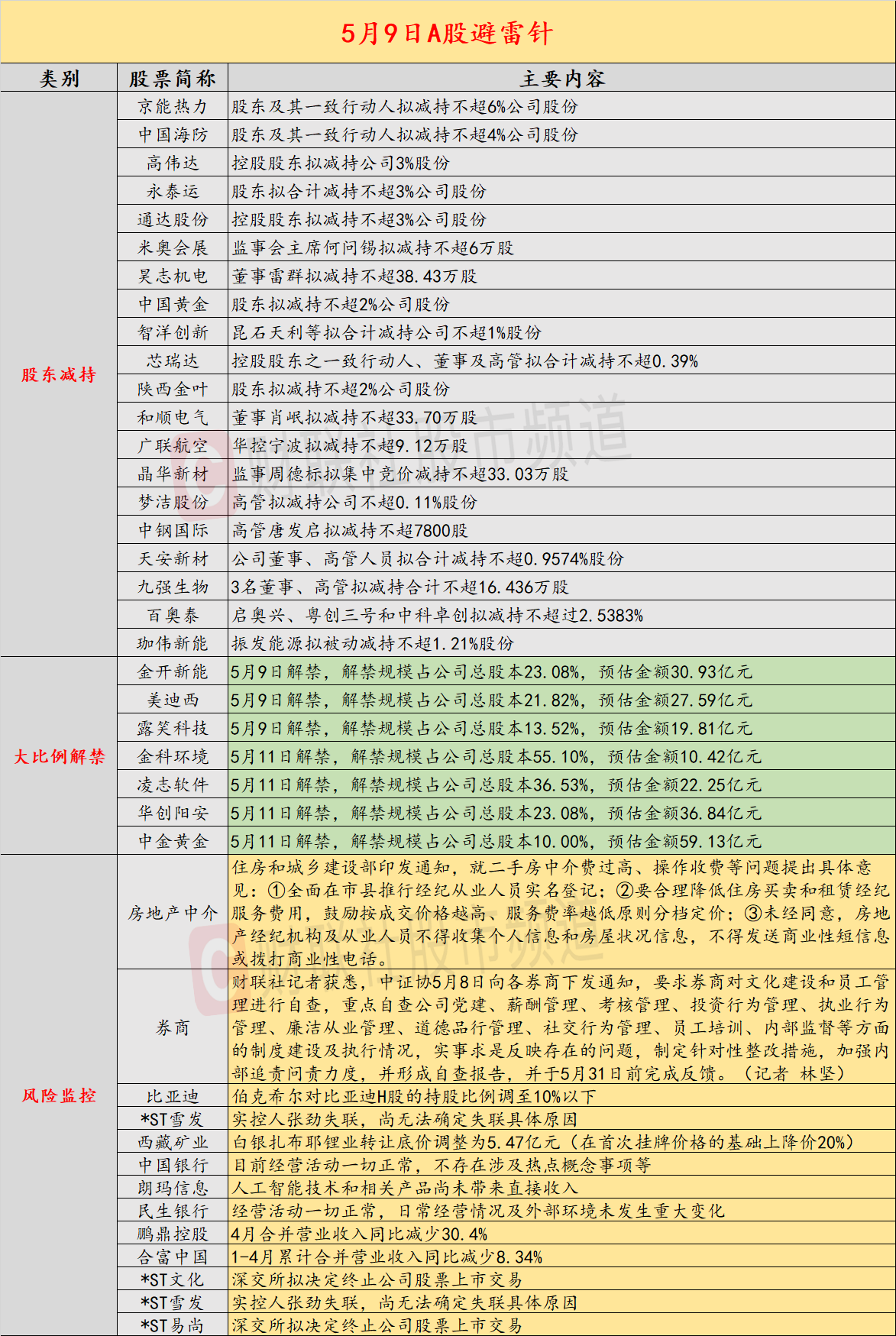Click the "风险监控" category cell
The image size is (896, 1336).
coord(59,1095)
